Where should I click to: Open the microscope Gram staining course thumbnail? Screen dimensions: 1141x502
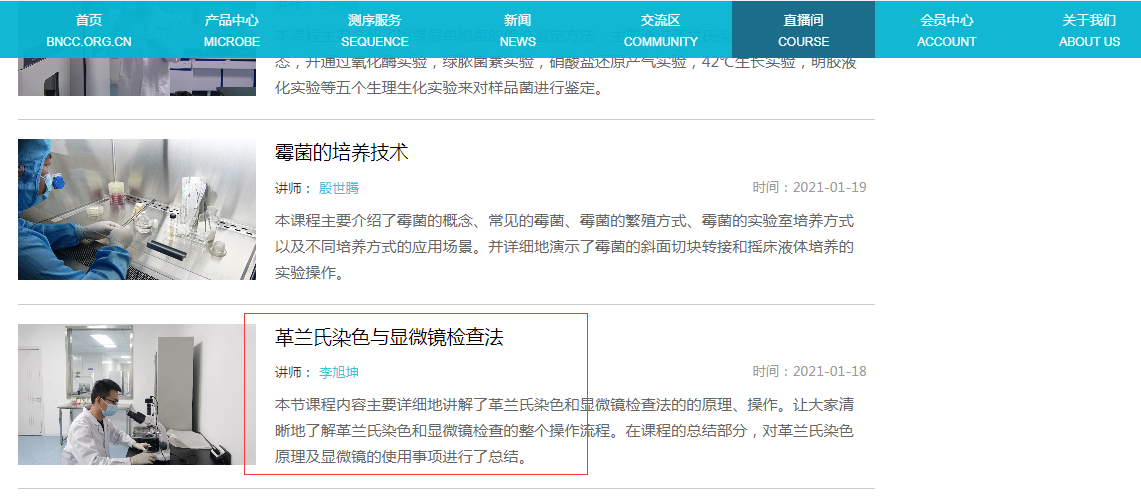[x=137, y=394]
